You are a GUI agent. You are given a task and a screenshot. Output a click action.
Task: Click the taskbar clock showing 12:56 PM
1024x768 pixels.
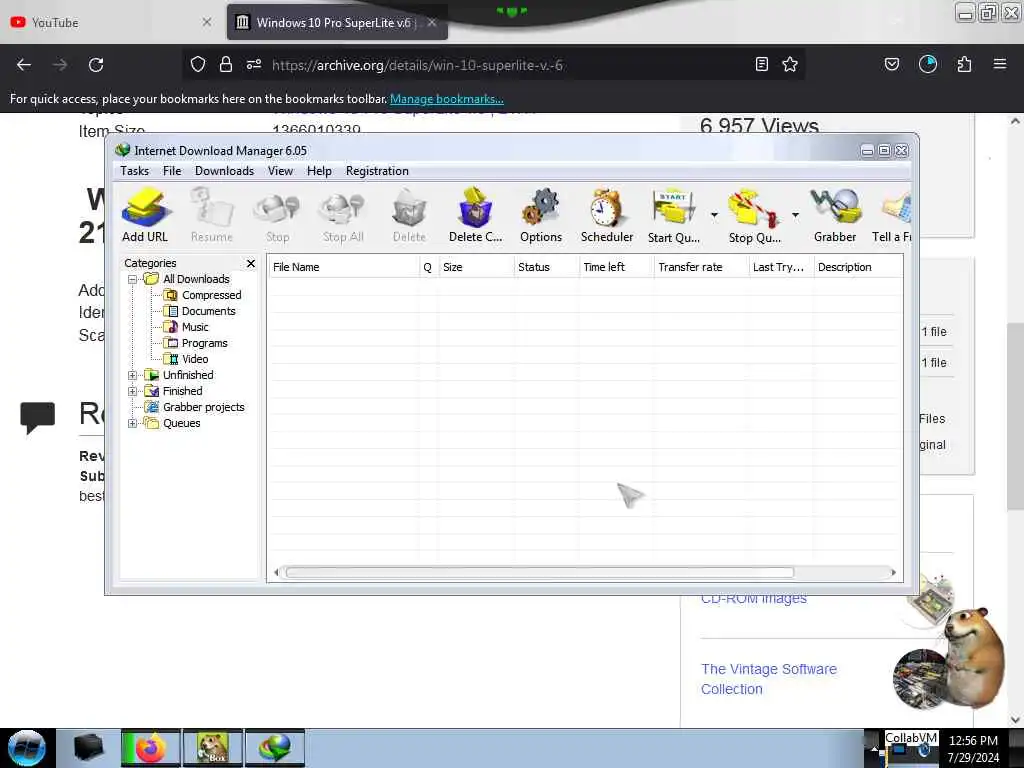coord(973,741)
